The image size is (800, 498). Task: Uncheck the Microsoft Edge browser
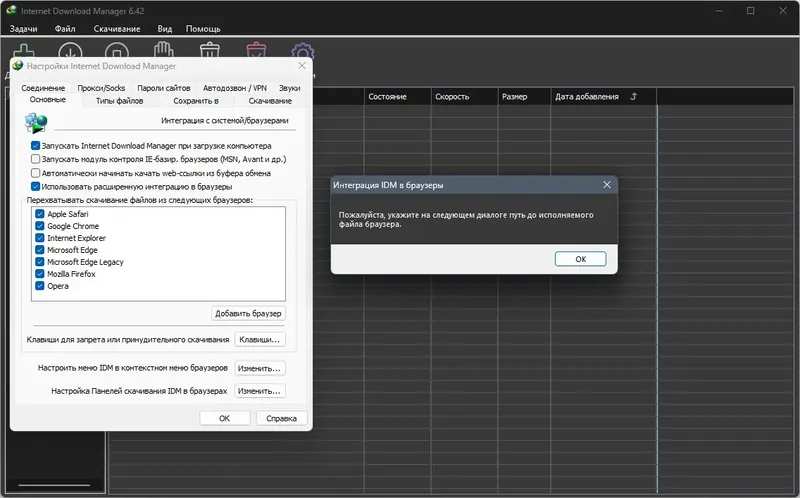(x=40, y=250)
